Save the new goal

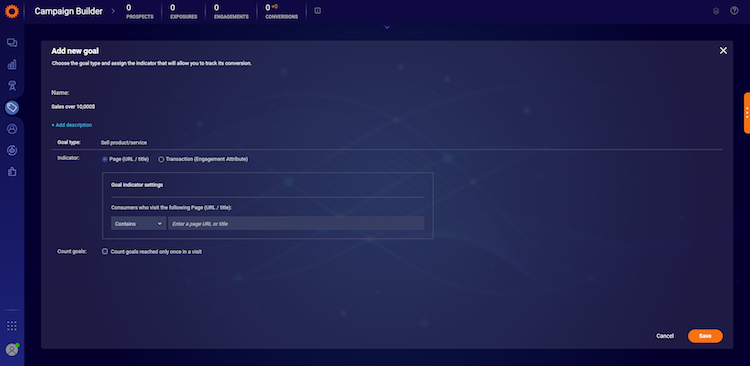coord(705,336)
